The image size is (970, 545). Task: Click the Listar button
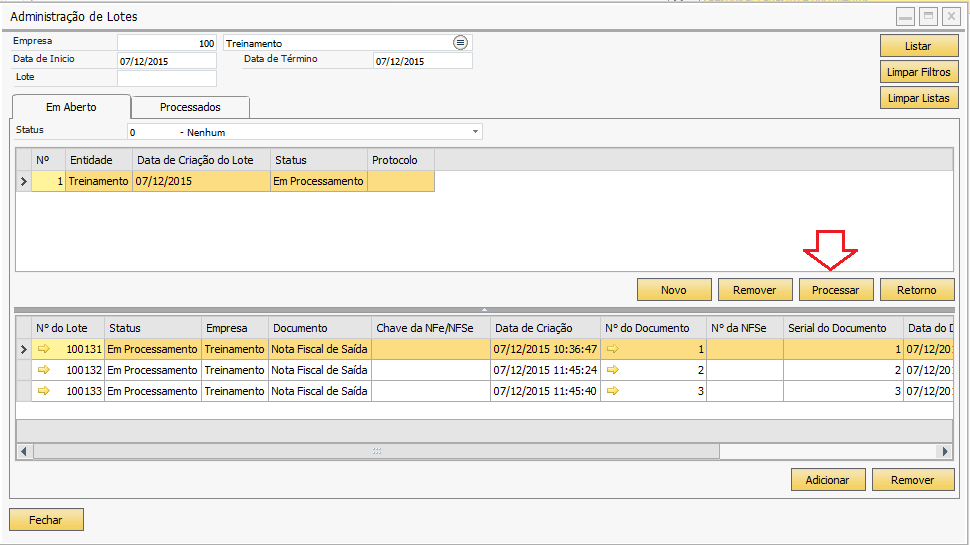pyautogui.click(x=919, y=46)
